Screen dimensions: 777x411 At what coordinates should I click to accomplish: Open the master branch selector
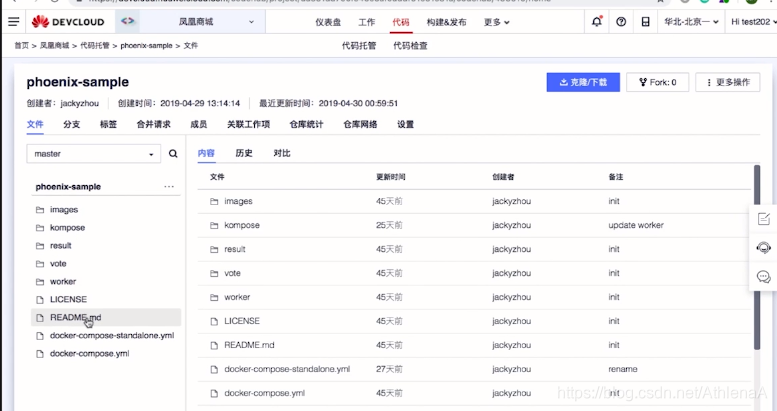[94, 154]
